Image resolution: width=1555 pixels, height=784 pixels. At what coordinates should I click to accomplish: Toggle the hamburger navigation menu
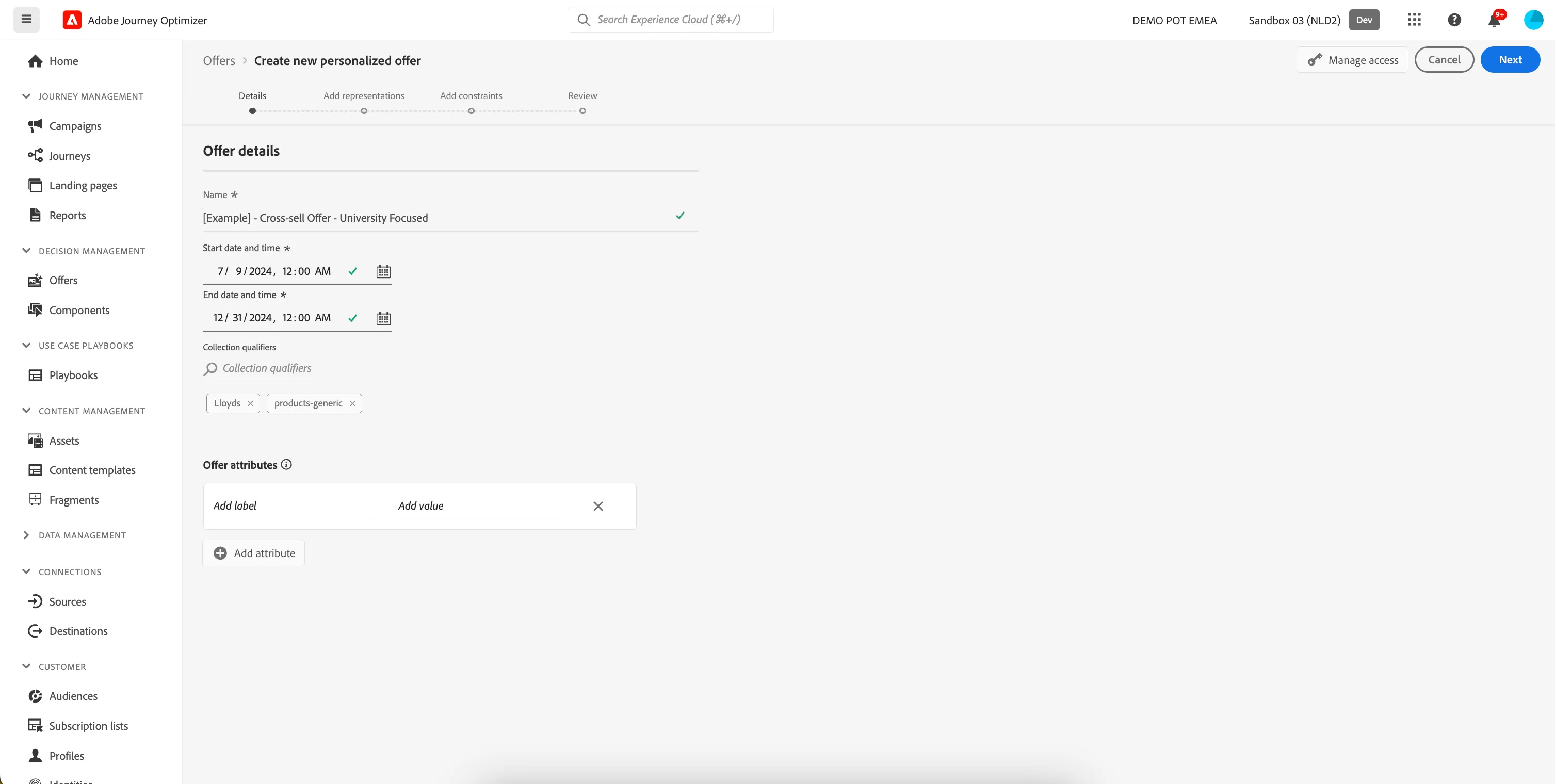point(26,19)
